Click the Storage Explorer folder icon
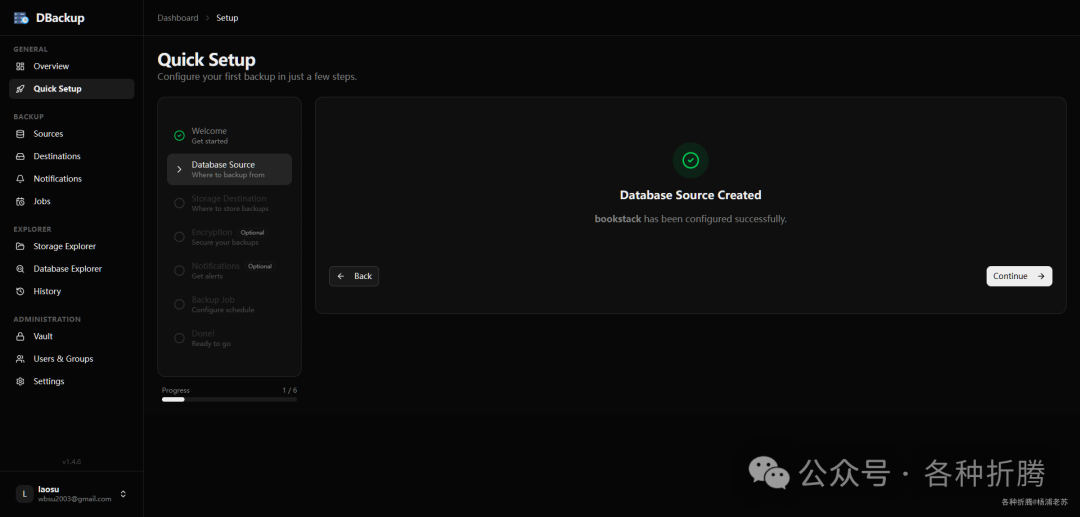The width and height of the screenshot is (1080, 517). pyautogui.click(x=20, y=246)
